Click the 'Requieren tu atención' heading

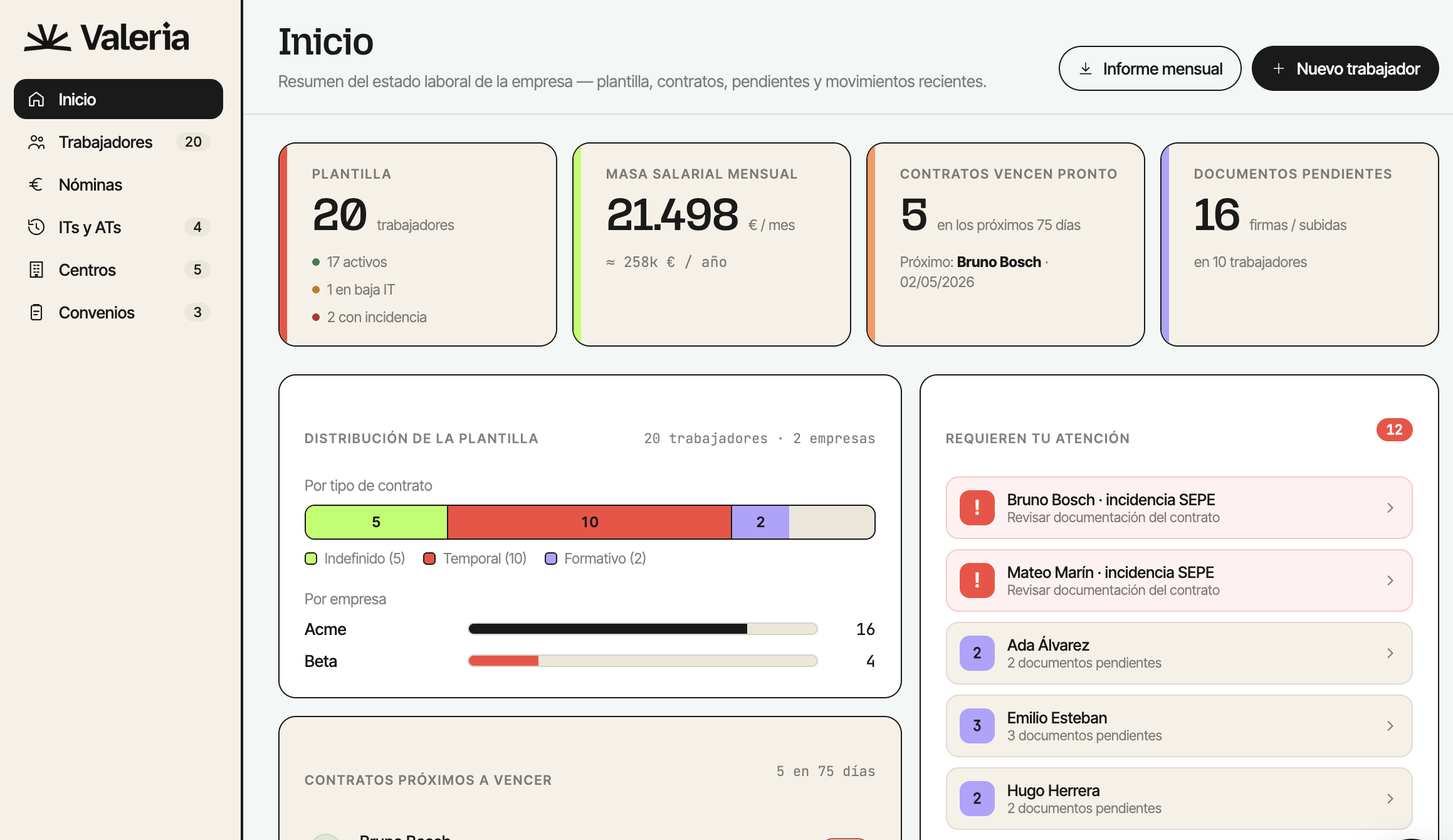click(1037, 438)
